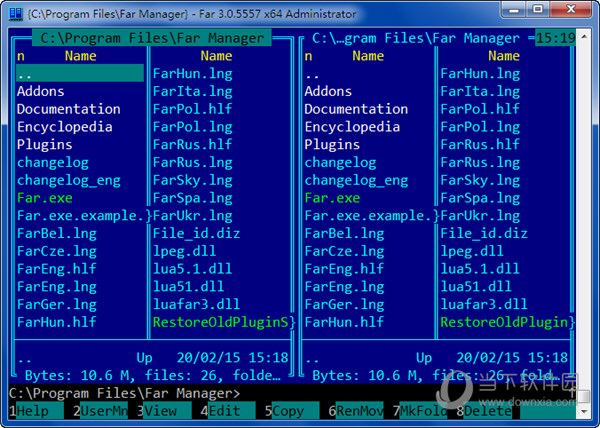Click the Far Manager title bar icon

coord(16,14)
